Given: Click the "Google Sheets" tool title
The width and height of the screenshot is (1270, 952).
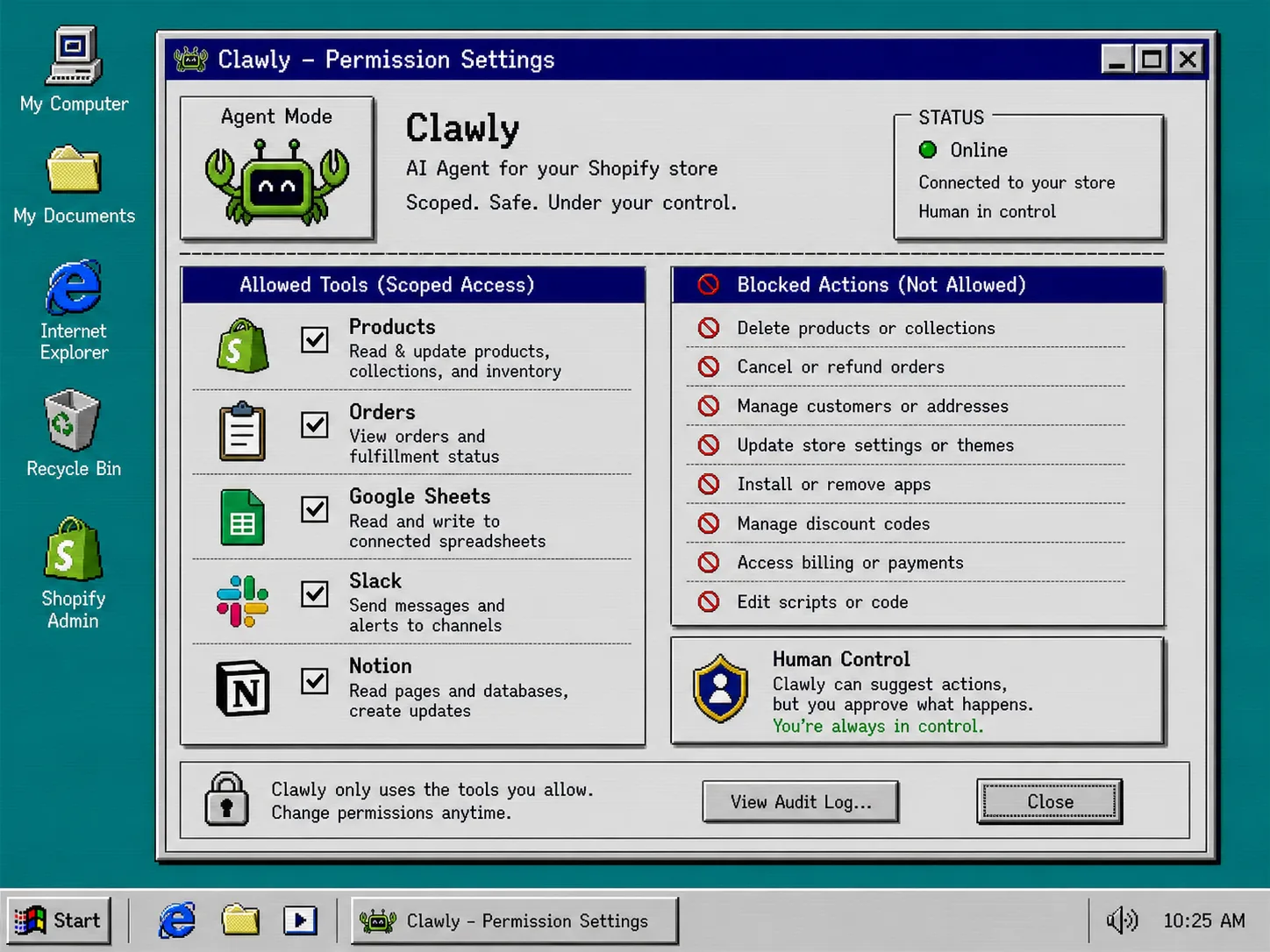Looking at the screenshot, I should [x=419, y=496].
